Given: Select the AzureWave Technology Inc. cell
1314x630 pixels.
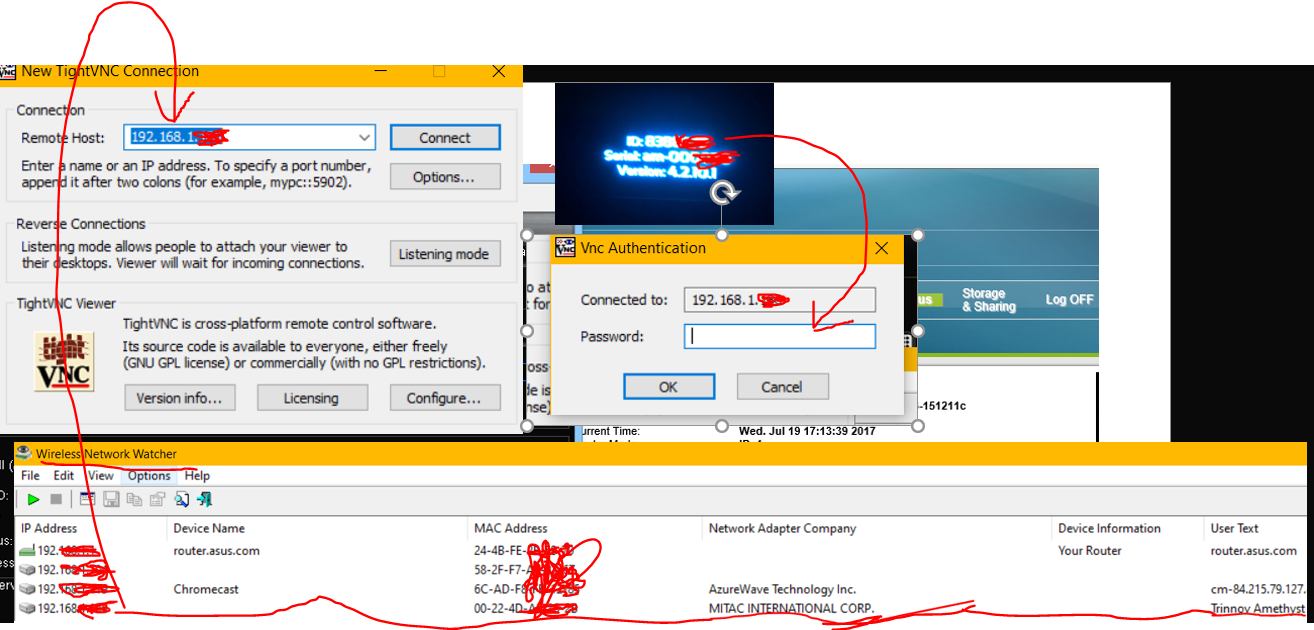Looking at the screenshot, I should [x=782, y=590].
